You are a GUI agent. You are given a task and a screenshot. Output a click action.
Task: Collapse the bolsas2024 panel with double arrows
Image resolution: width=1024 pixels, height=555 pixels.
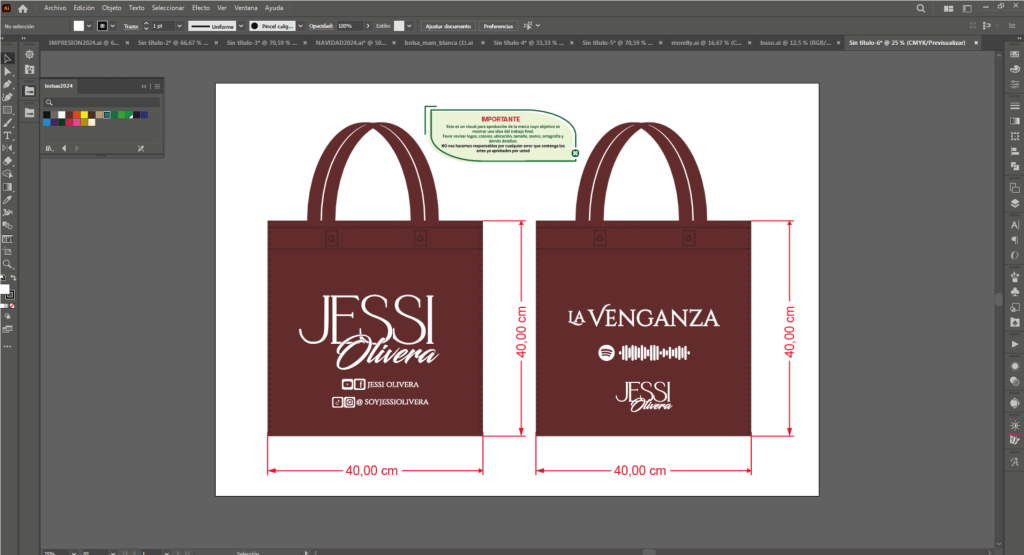pos(144,86)
